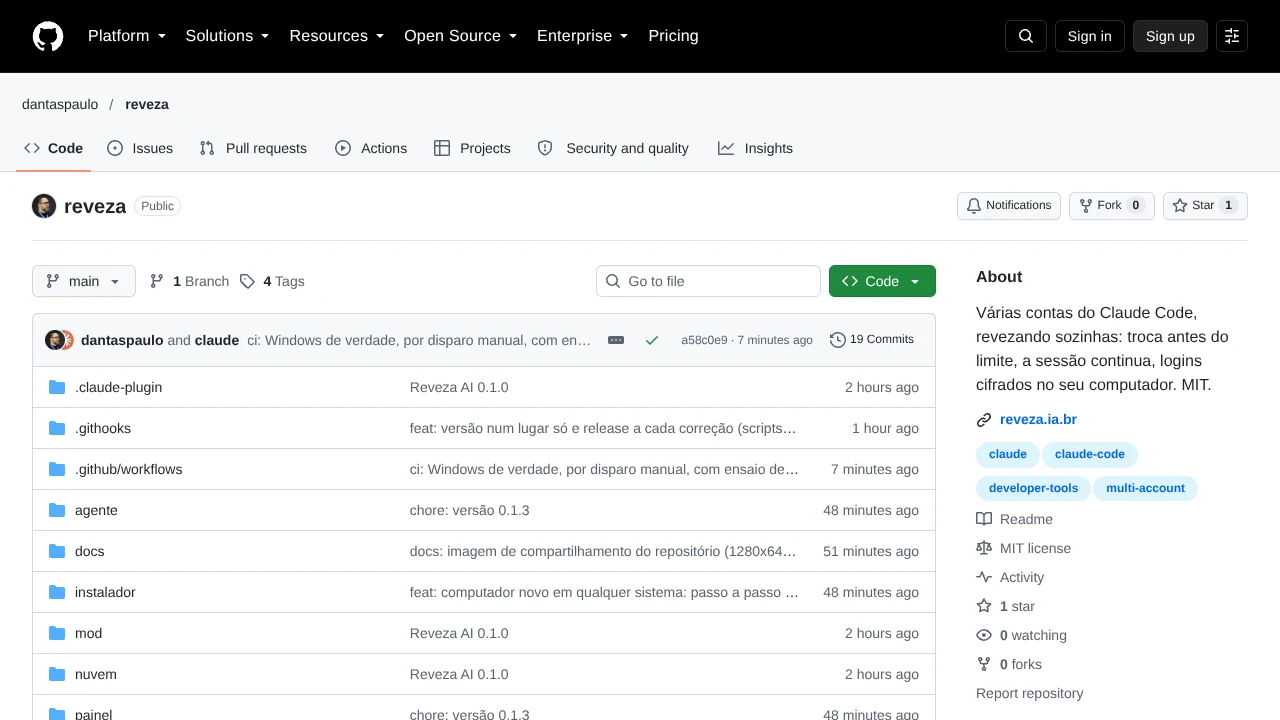Star the reveza repository
The width and height of the screenshot is (1280, 720).
click(x=1205, y=206)
